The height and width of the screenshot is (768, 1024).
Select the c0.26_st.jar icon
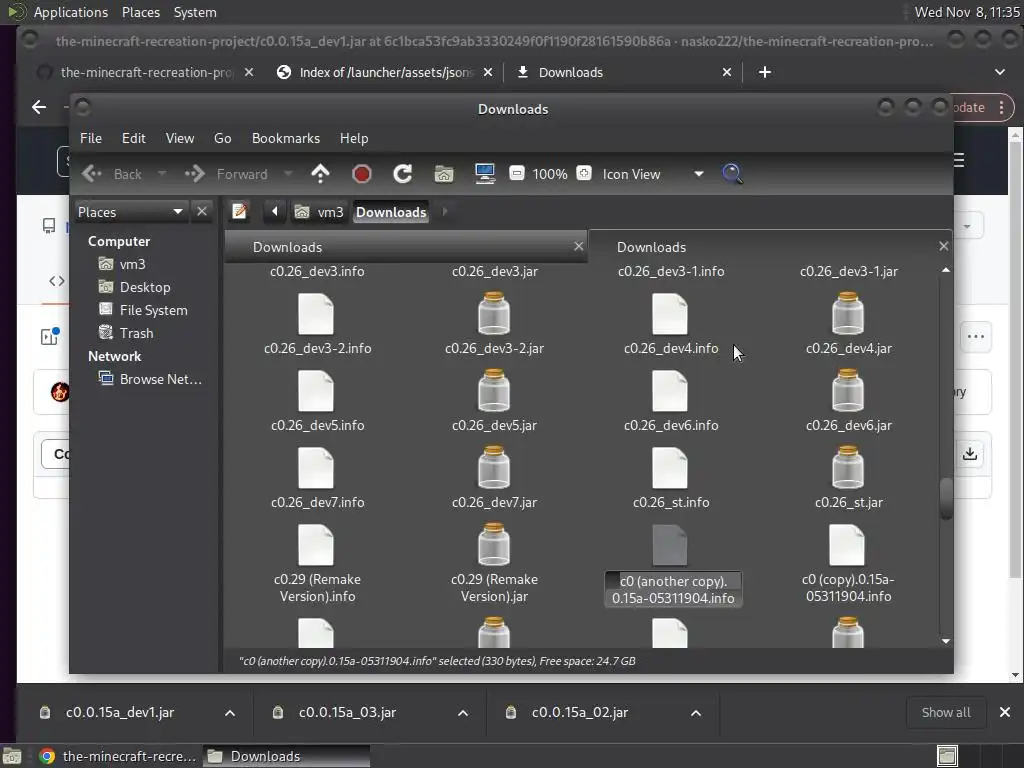tap(848, 468)
